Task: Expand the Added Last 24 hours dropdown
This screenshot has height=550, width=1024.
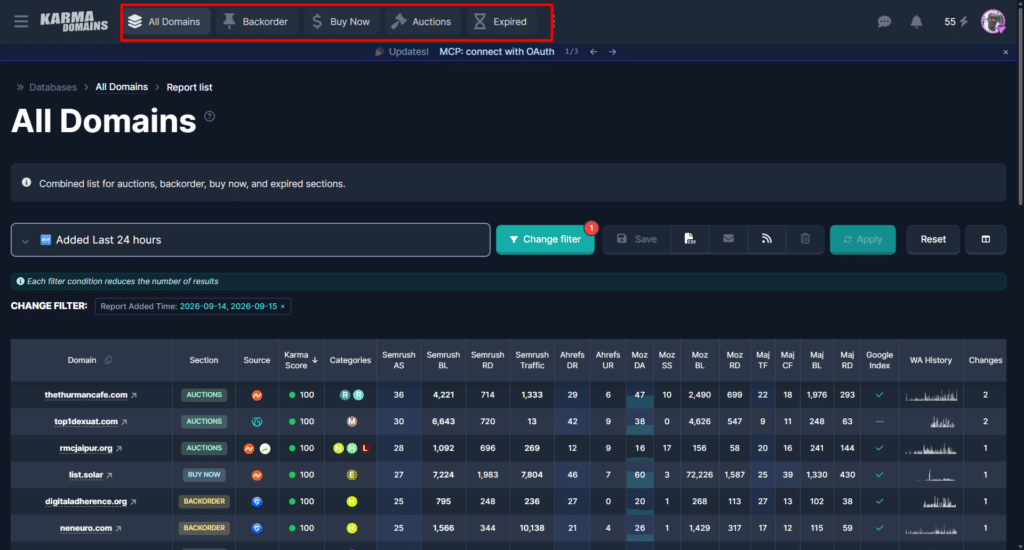Action: (250, 240)
